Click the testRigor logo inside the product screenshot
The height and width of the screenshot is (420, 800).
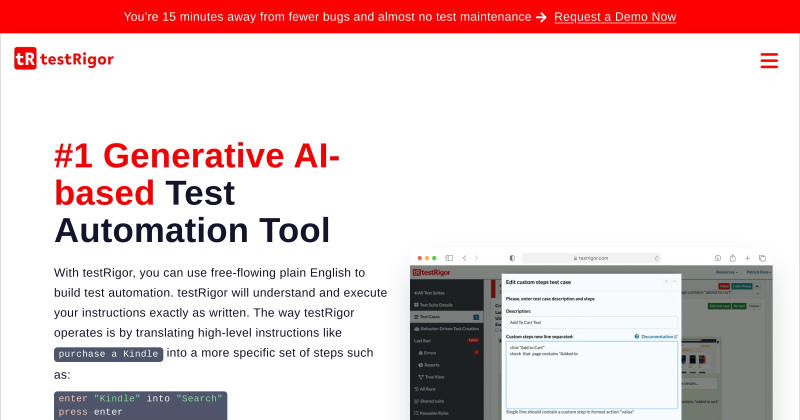click(x=432, y=273)
